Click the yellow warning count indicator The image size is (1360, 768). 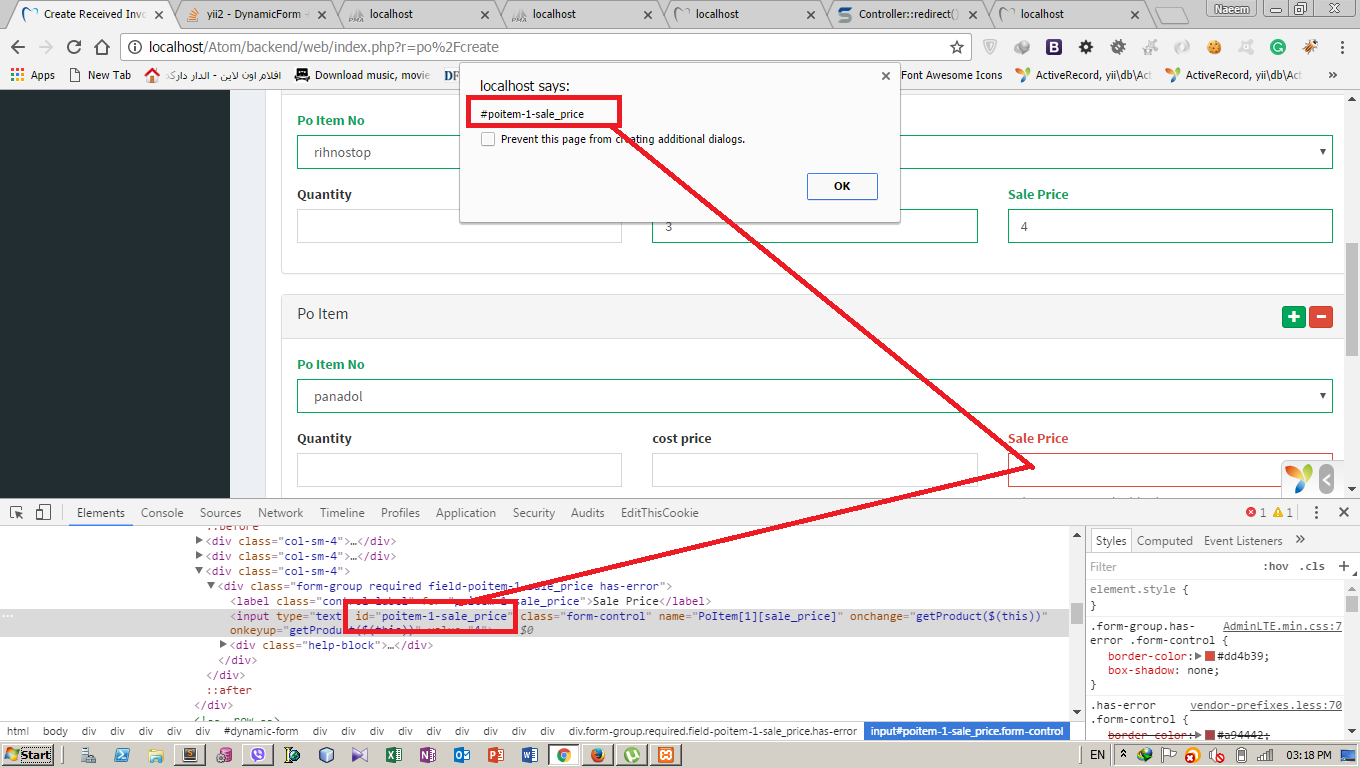tap(1283, 512)
